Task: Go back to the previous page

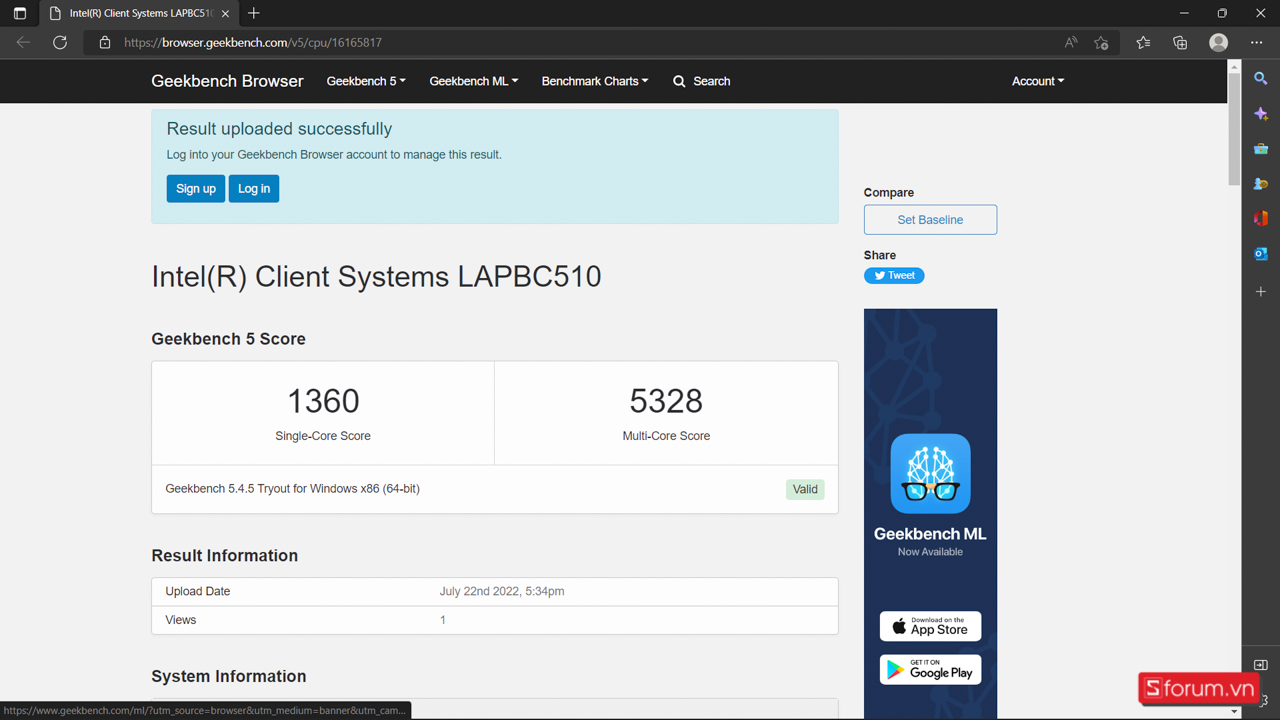Action: (x=23, y=43)
